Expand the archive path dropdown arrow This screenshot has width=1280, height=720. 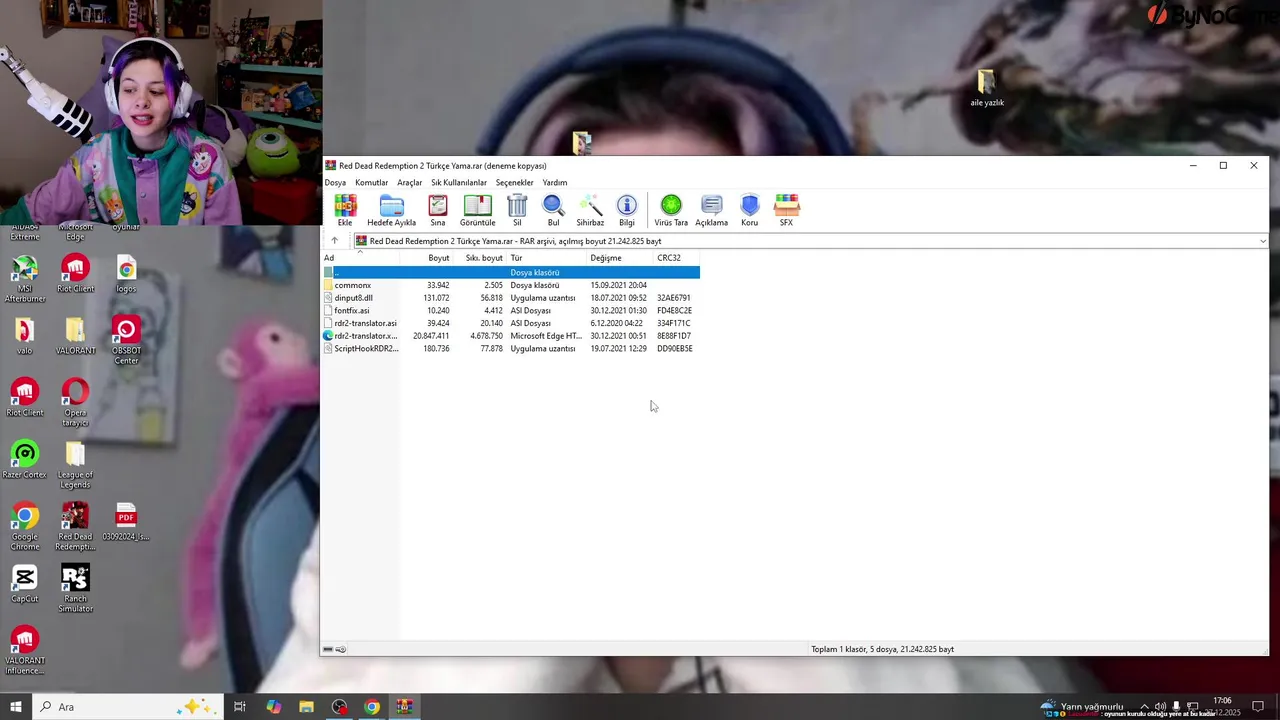1262,241
